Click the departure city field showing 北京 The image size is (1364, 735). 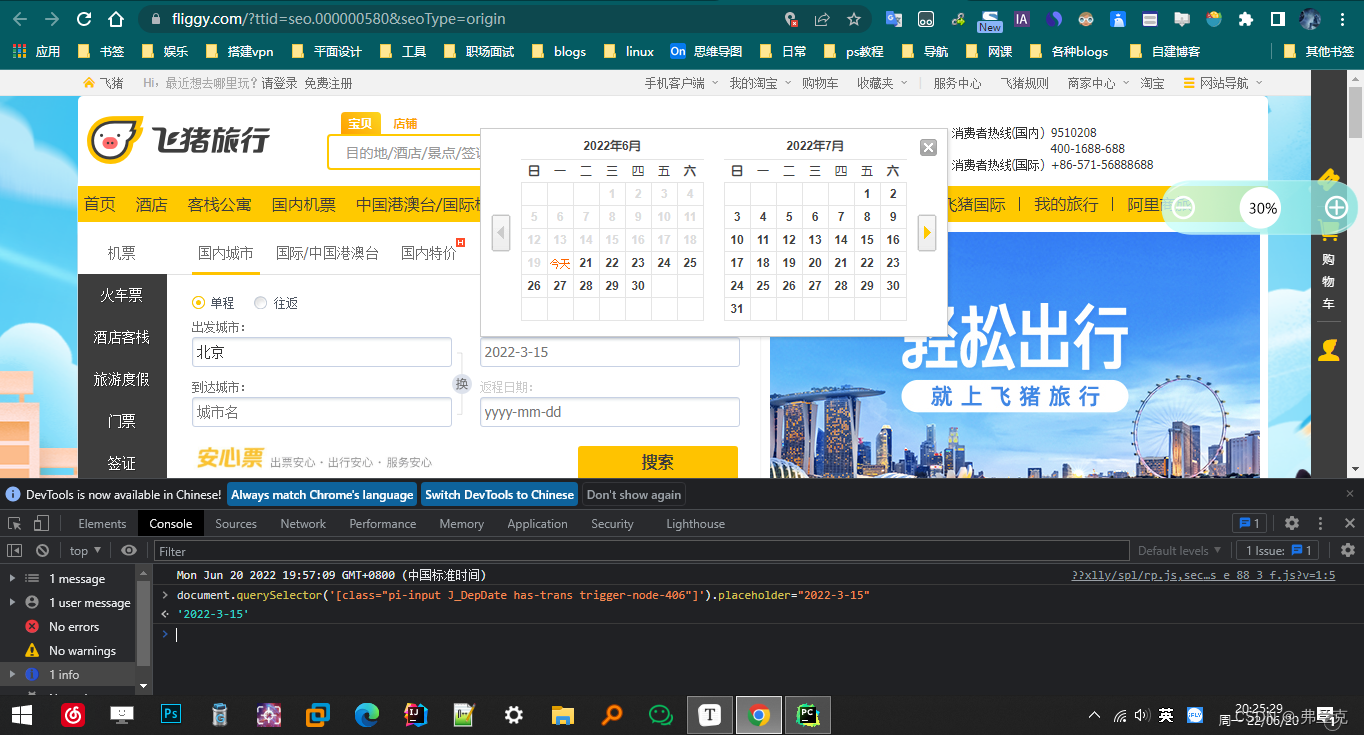click(x=322, y=352)
